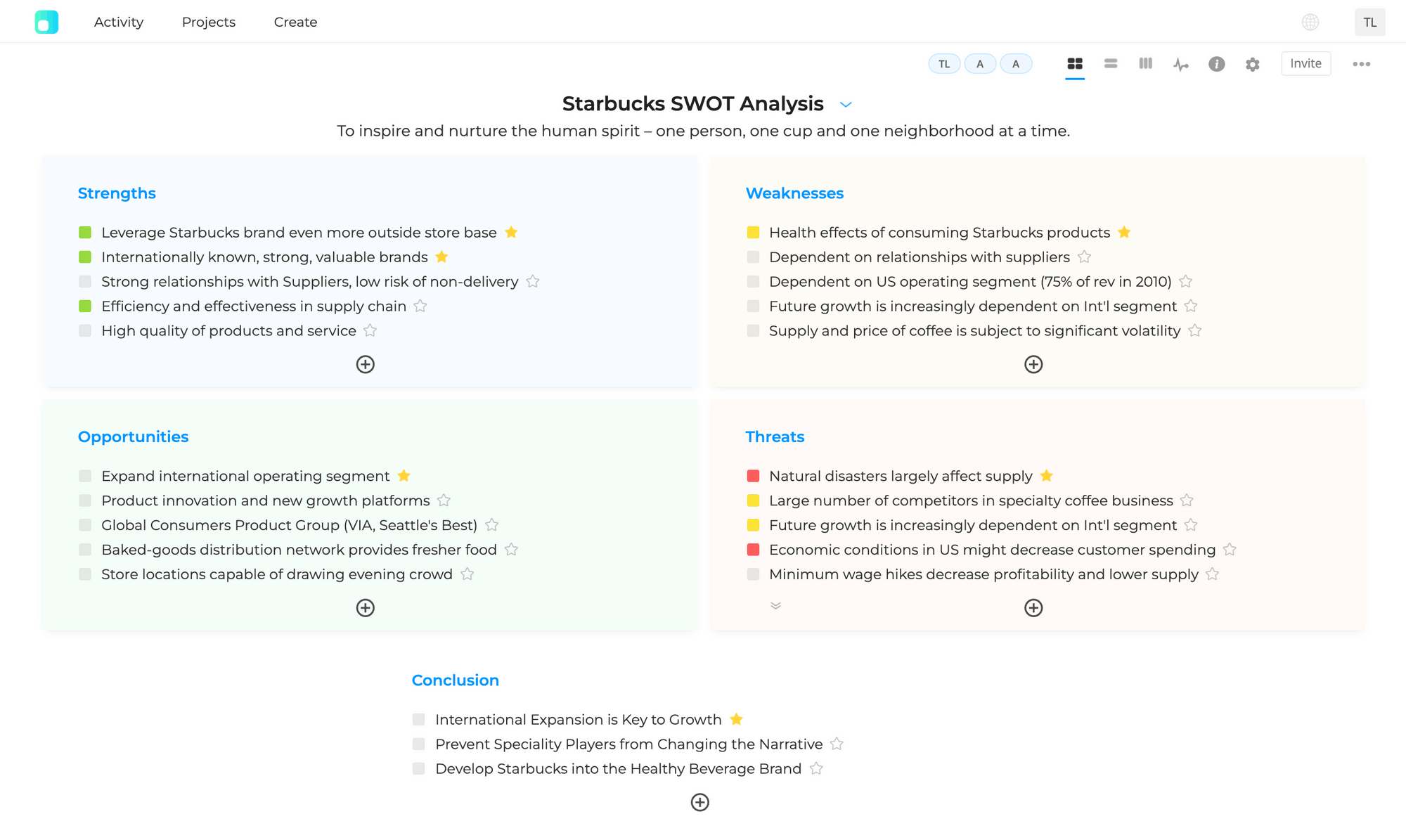Switch to the list view layout

coord(1110,63)
